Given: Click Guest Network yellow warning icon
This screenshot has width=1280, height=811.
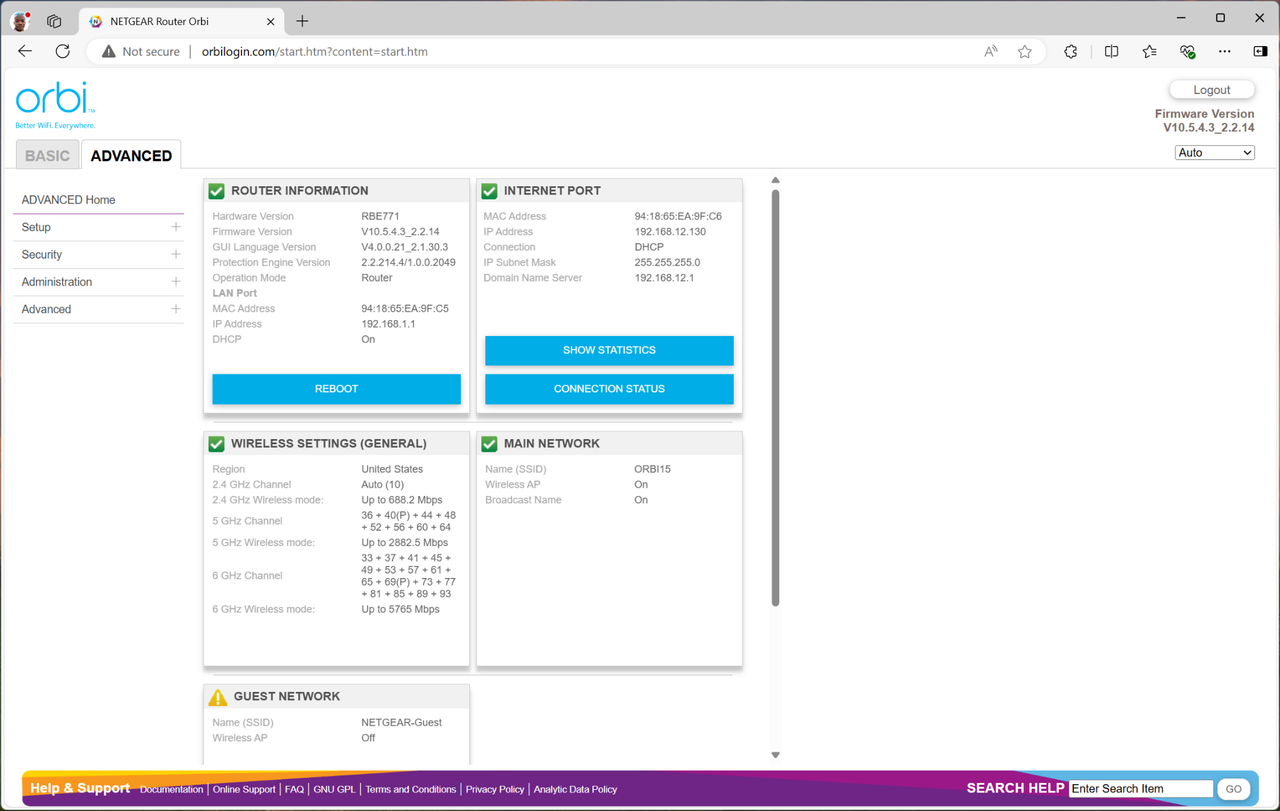Looking at the screenshot, I should (x=217, y=696).
